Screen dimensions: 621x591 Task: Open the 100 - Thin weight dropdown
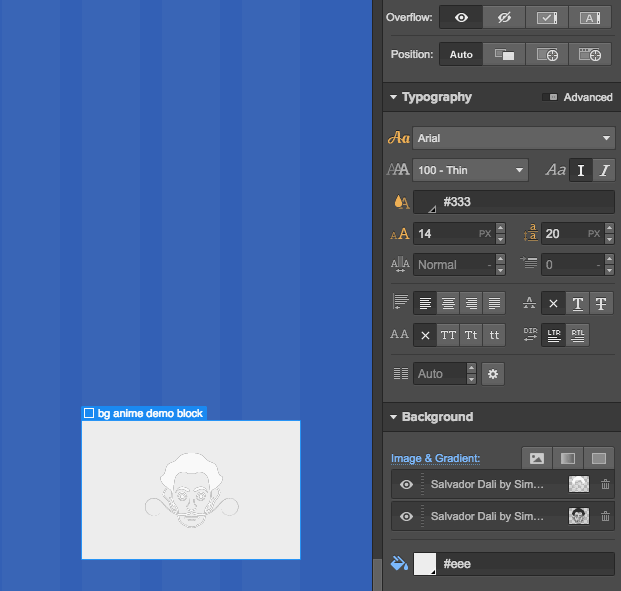[x=470, y=170]
